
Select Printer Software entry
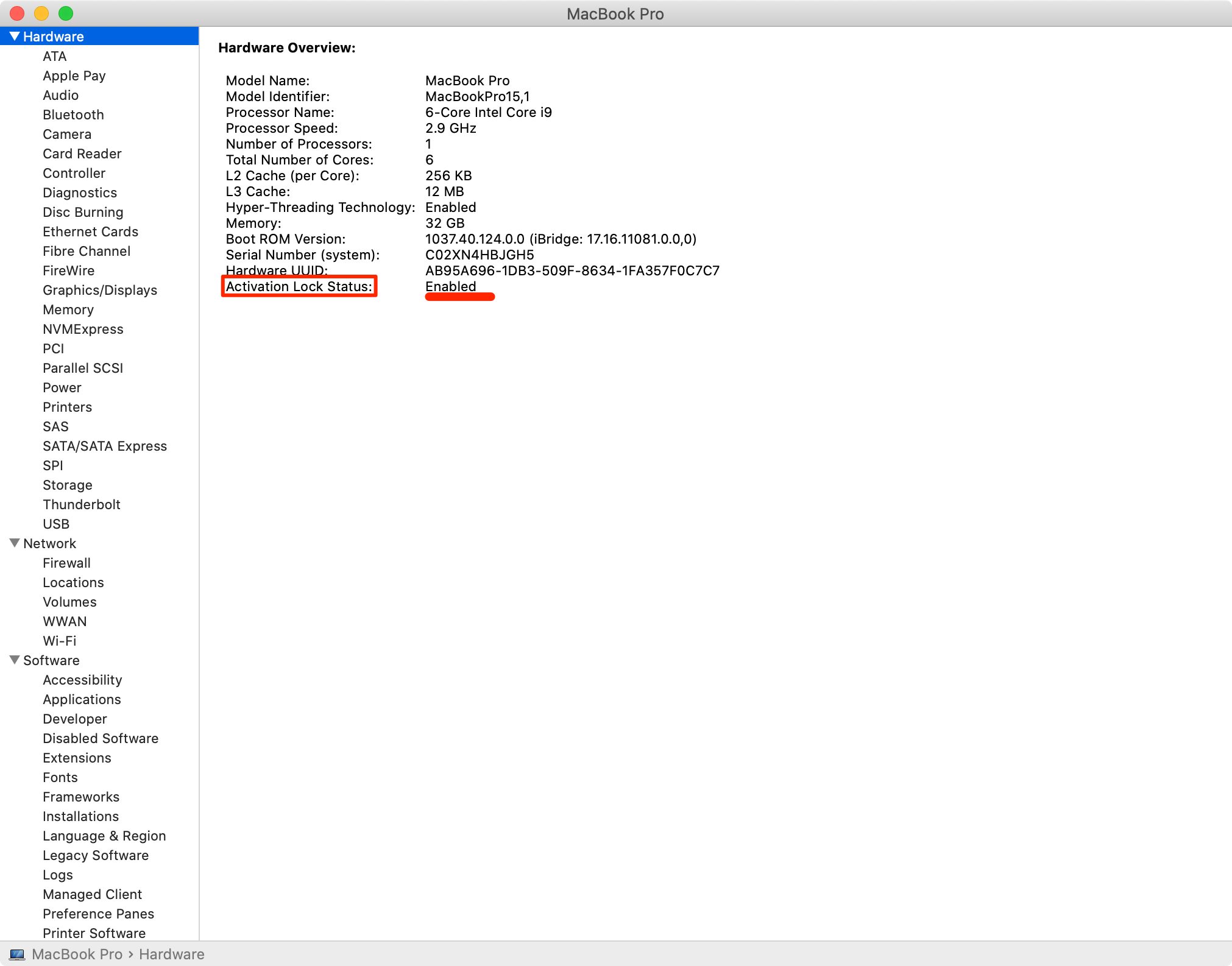point(94,933)
